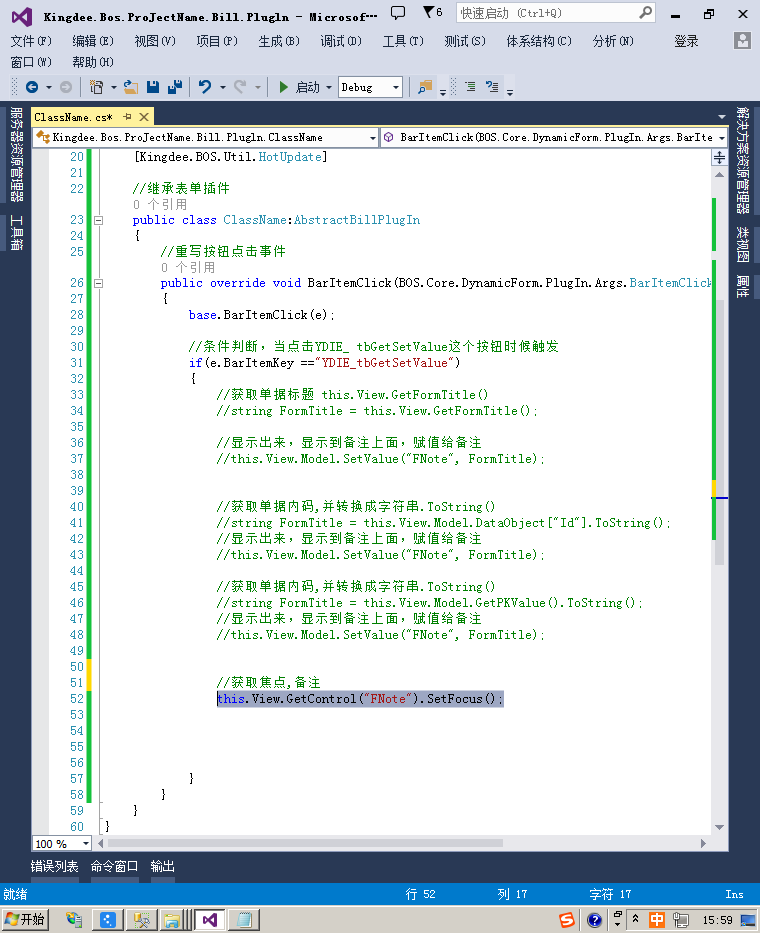Click the Find in Files icon
Image resolution: width=760 pixels, height=933 pixels.
tap(425, 87)
